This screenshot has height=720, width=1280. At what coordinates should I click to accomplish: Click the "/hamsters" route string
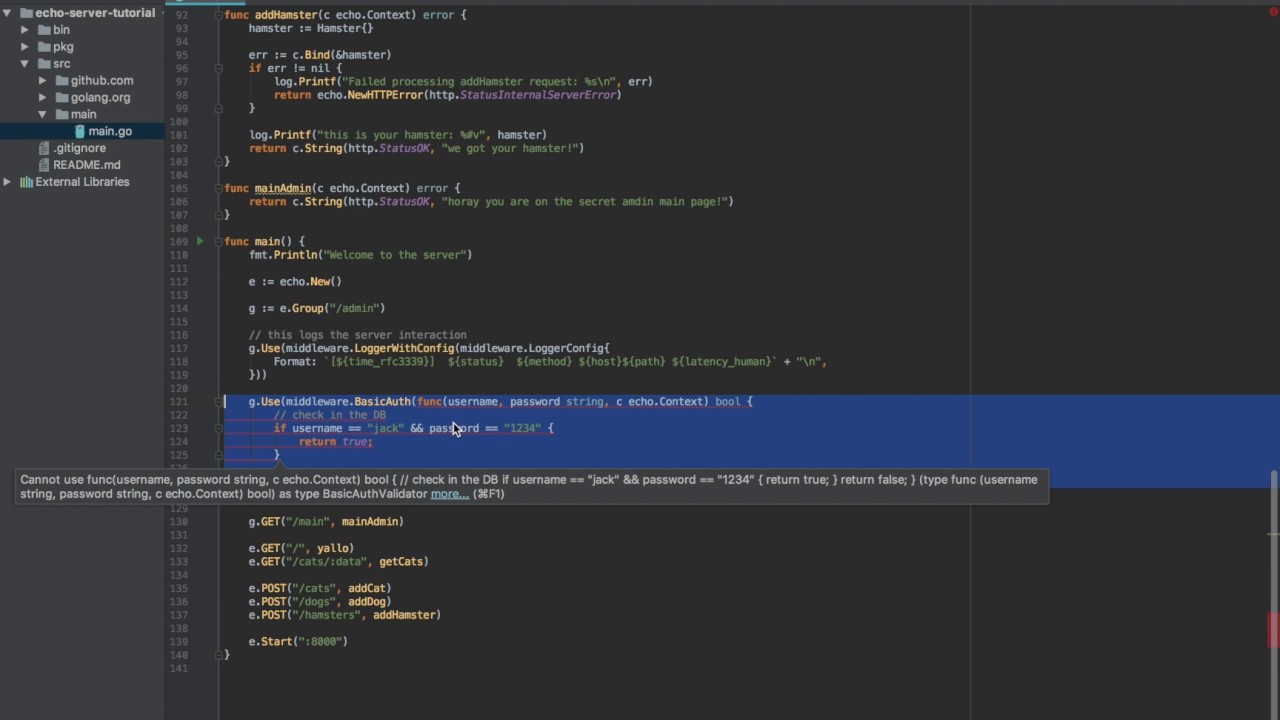pos(326,615)
